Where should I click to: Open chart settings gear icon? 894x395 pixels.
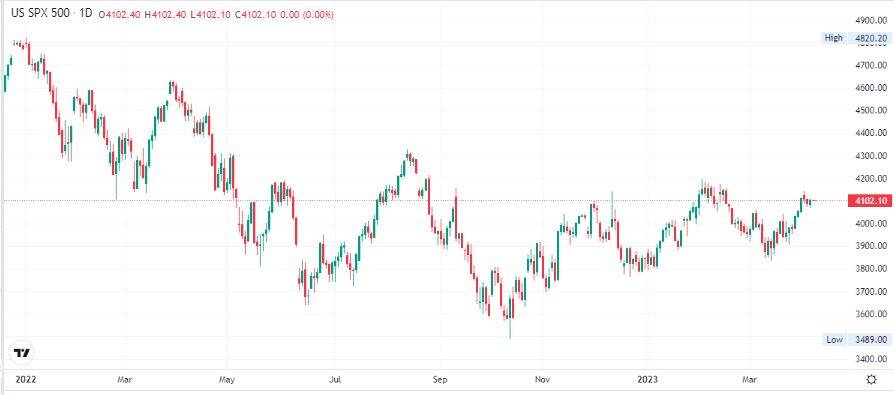click(x=871, y=380)
